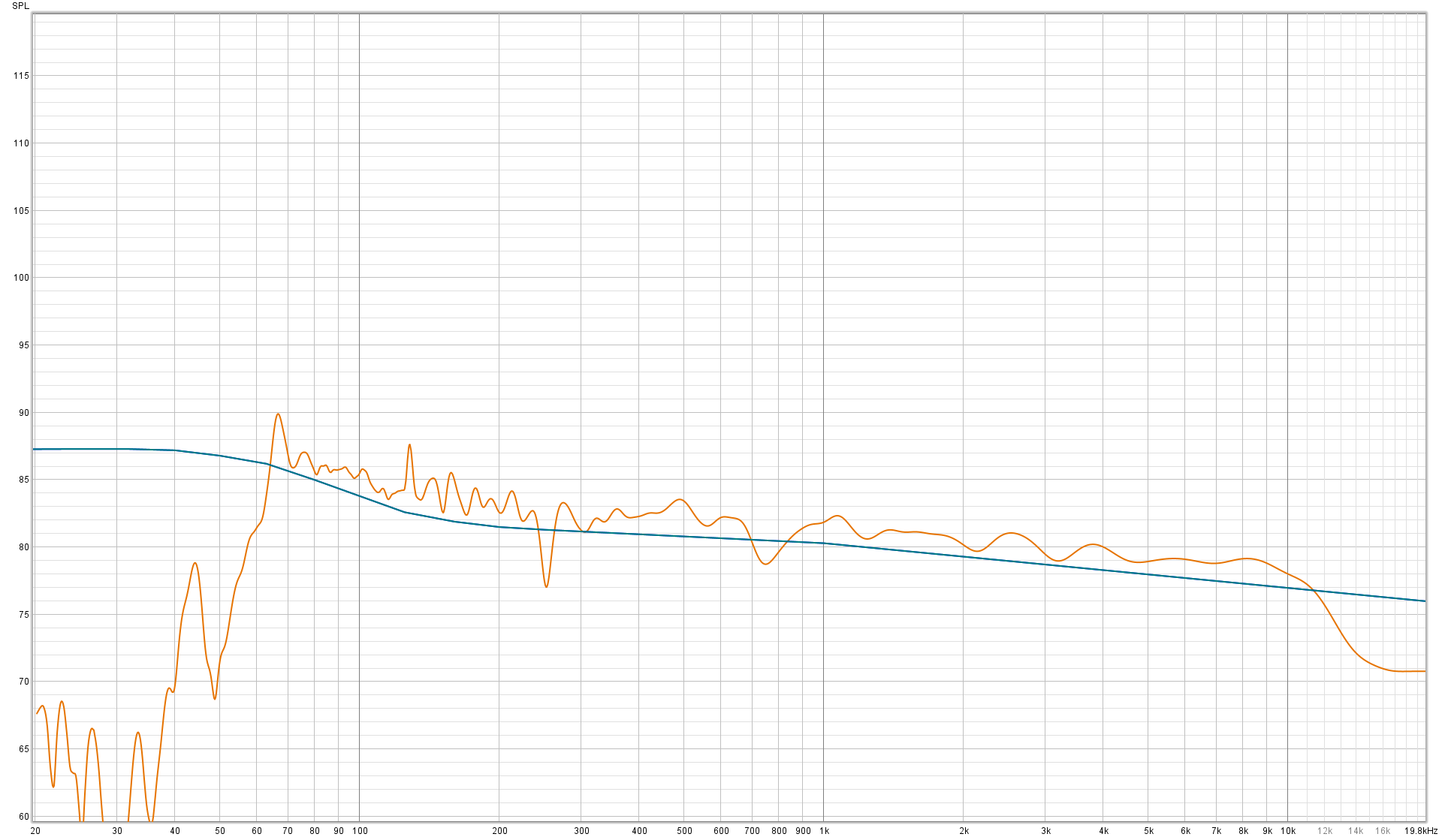Click the 900 Hz frequency axis label
The width and height of the screenshot is (1442, 840).
tap(803, 831)
